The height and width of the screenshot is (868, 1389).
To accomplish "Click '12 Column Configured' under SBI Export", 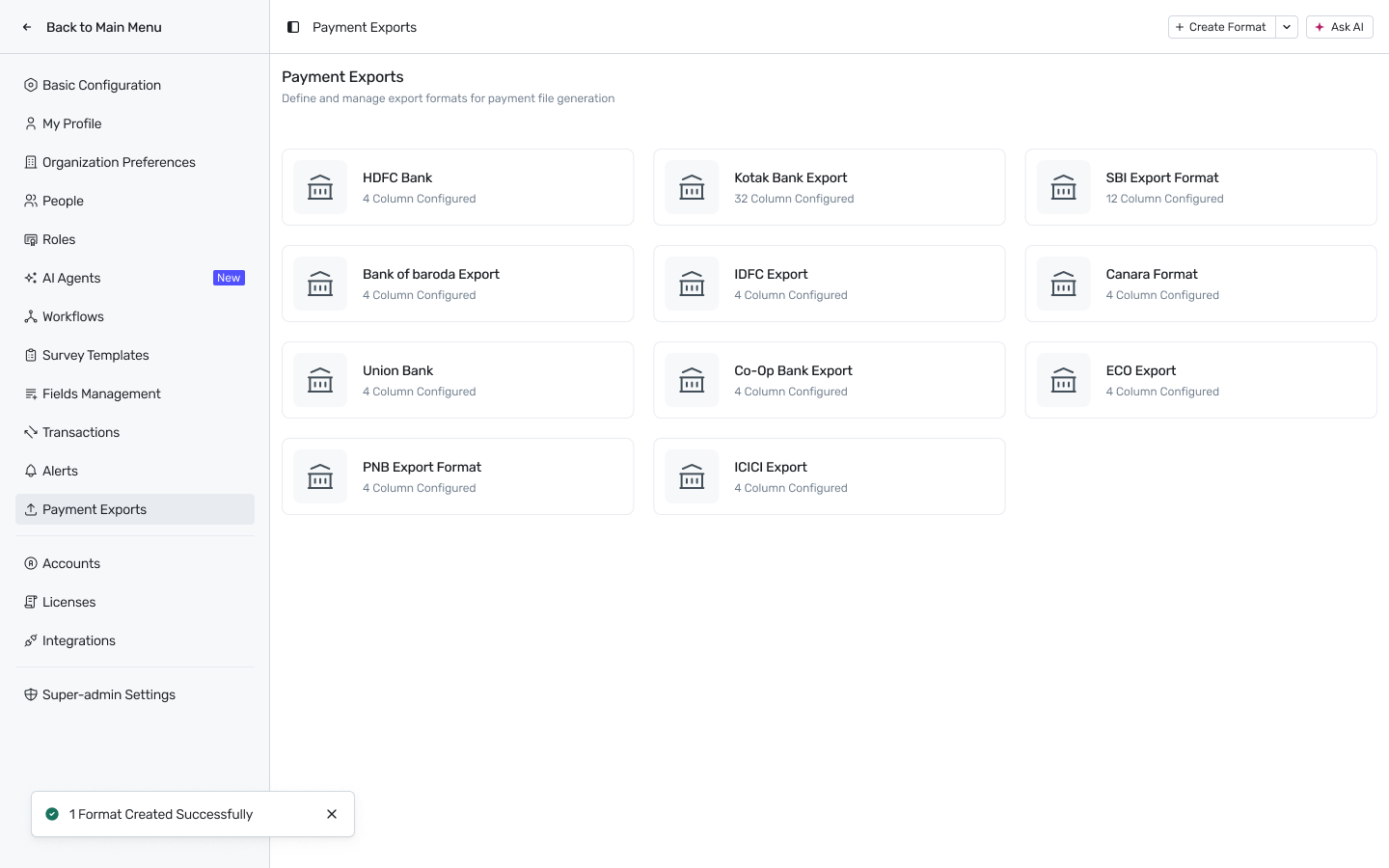I will point(1164,199).
